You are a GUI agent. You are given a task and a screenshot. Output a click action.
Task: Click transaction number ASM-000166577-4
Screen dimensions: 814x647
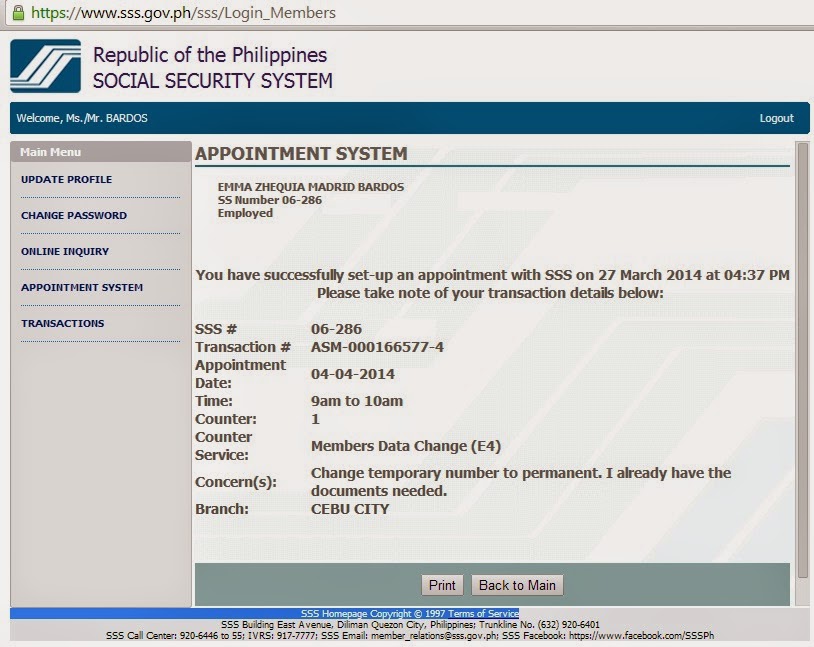tap(377, 347)
